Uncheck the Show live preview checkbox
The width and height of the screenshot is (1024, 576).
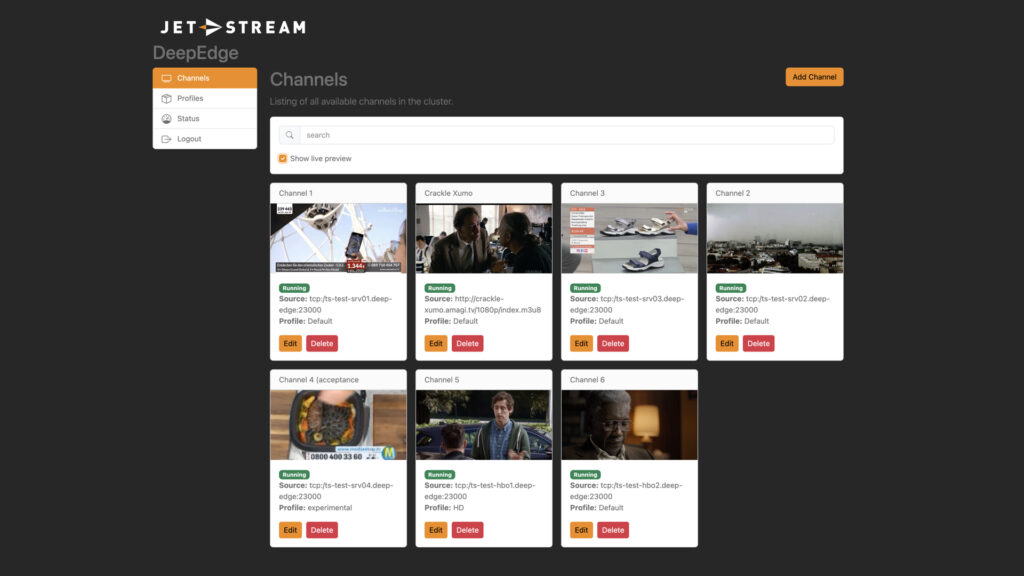tap(283, 158)
